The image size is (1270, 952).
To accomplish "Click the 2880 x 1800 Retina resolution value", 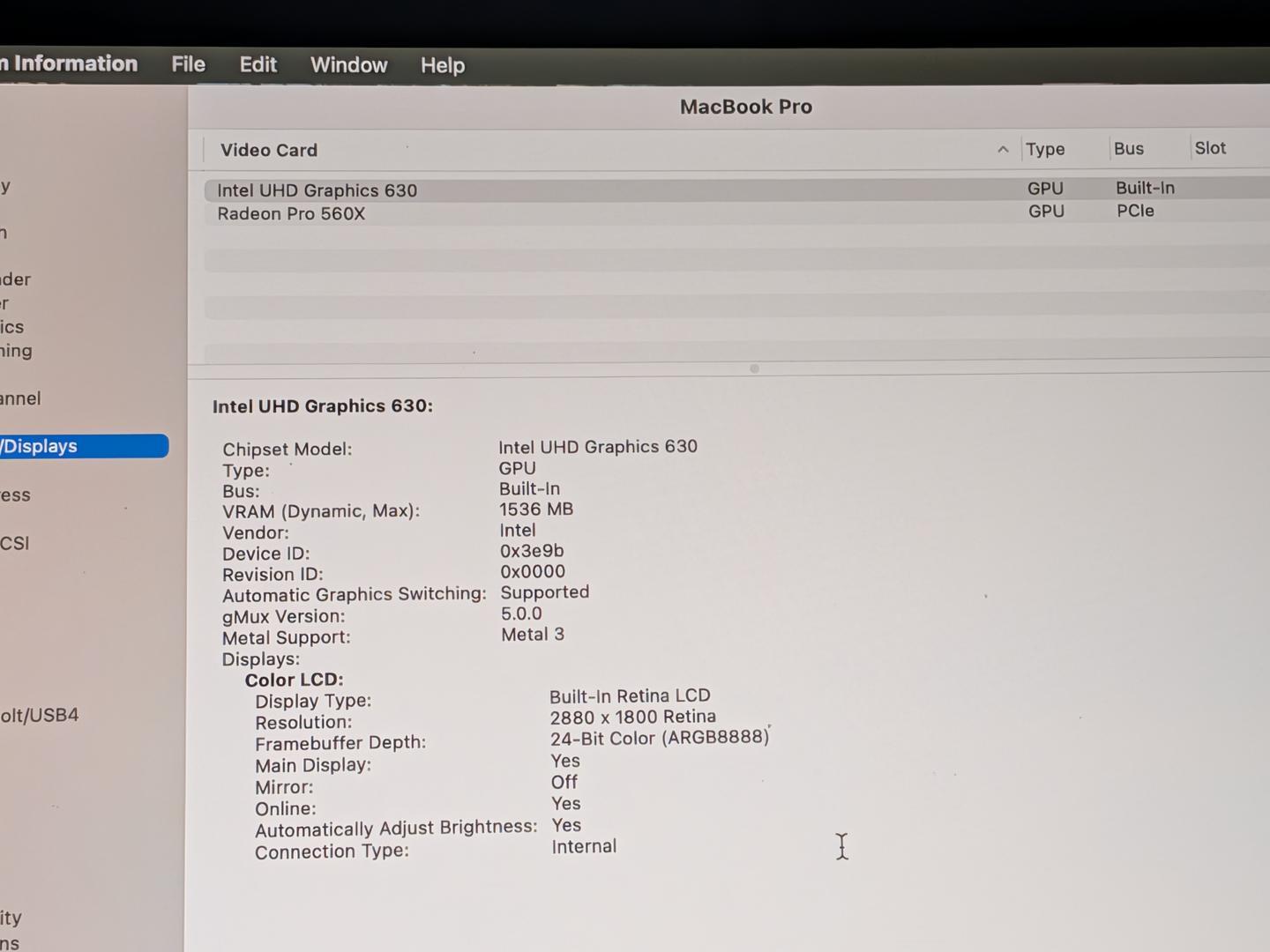I will (x=632, y=717).
